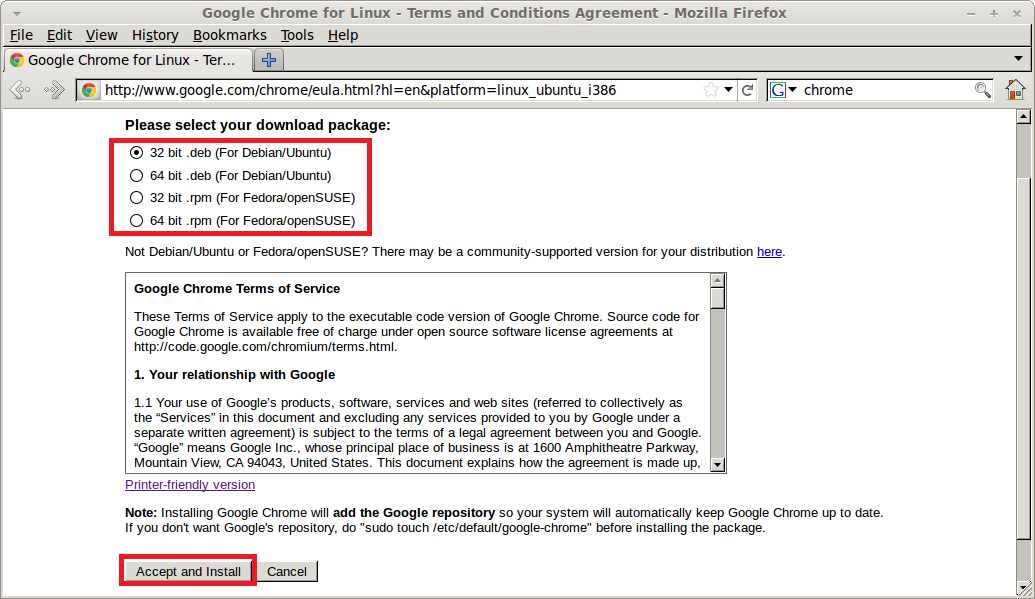Click 'Please select your download package:' text
This screenshot has width=1035, height=599.
click(257, 125)
